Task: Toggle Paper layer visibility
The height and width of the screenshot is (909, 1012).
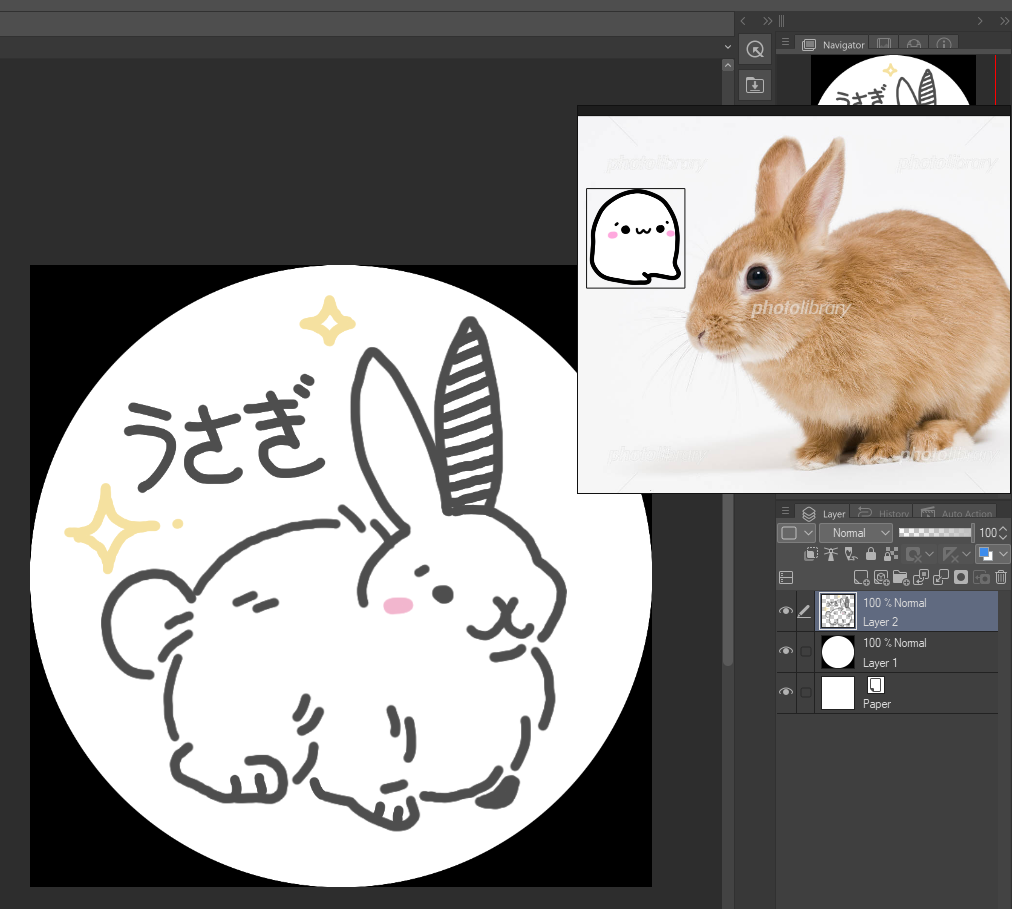Action: [786, 692]
